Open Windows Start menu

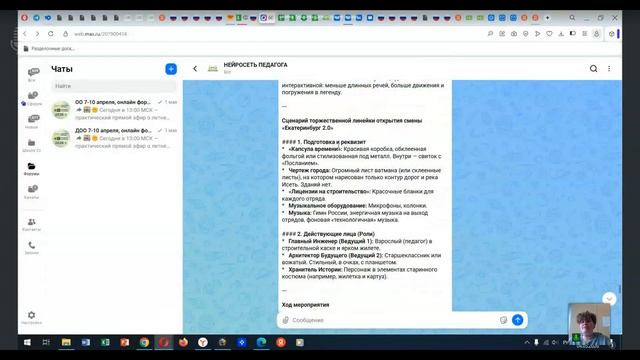(27, 342)
